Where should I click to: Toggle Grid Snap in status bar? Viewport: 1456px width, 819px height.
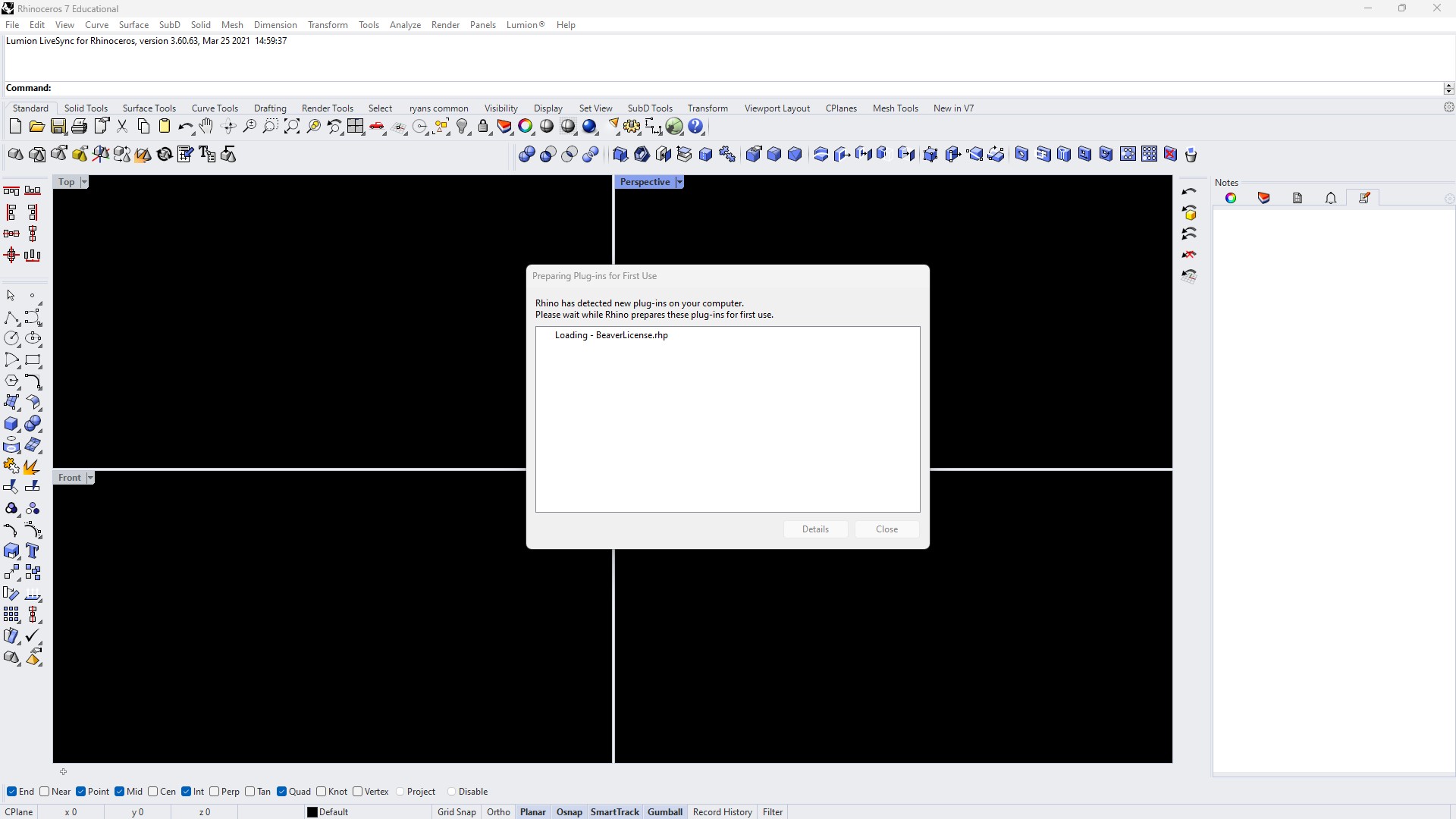tap(457, 812)
